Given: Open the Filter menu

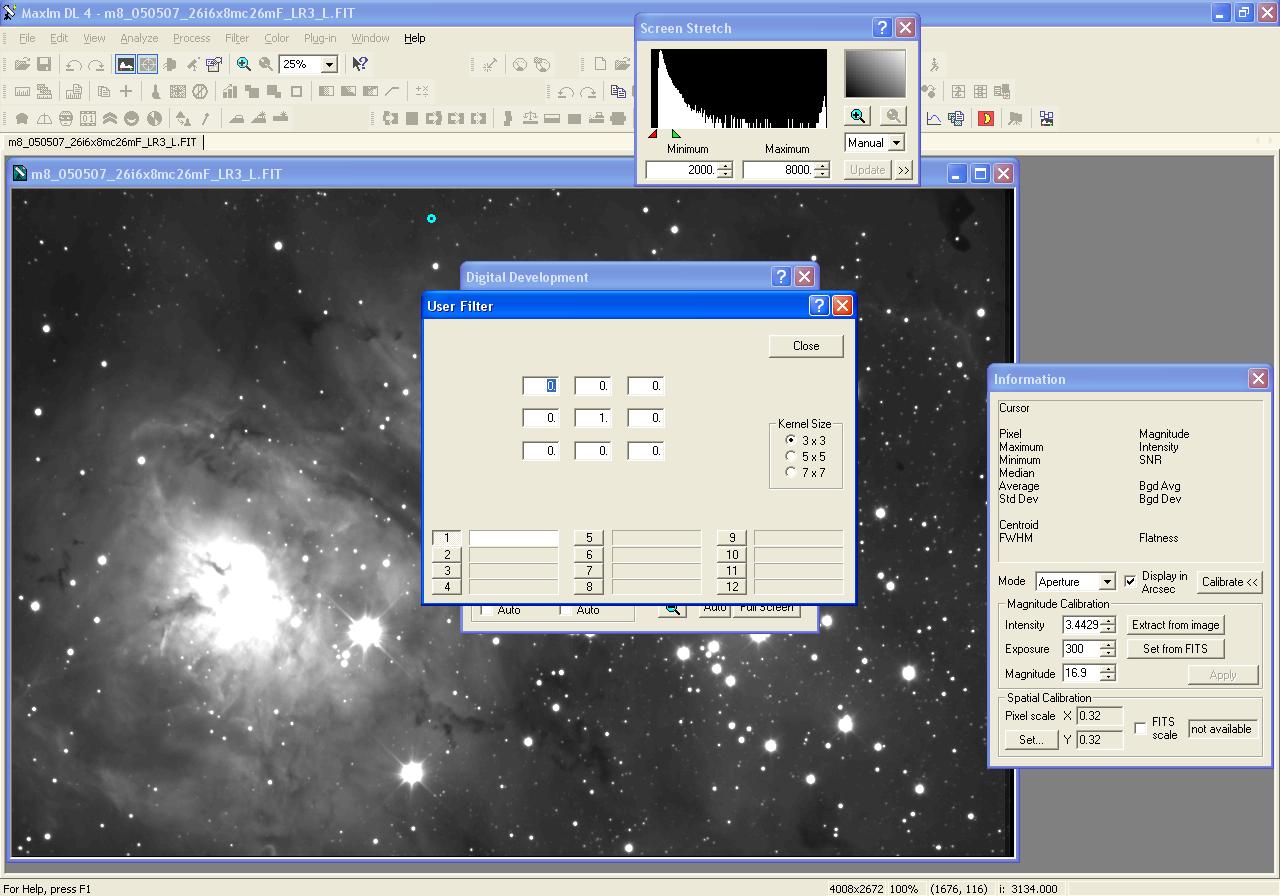Looking at the screenshot, I should [x=237, y=38].
